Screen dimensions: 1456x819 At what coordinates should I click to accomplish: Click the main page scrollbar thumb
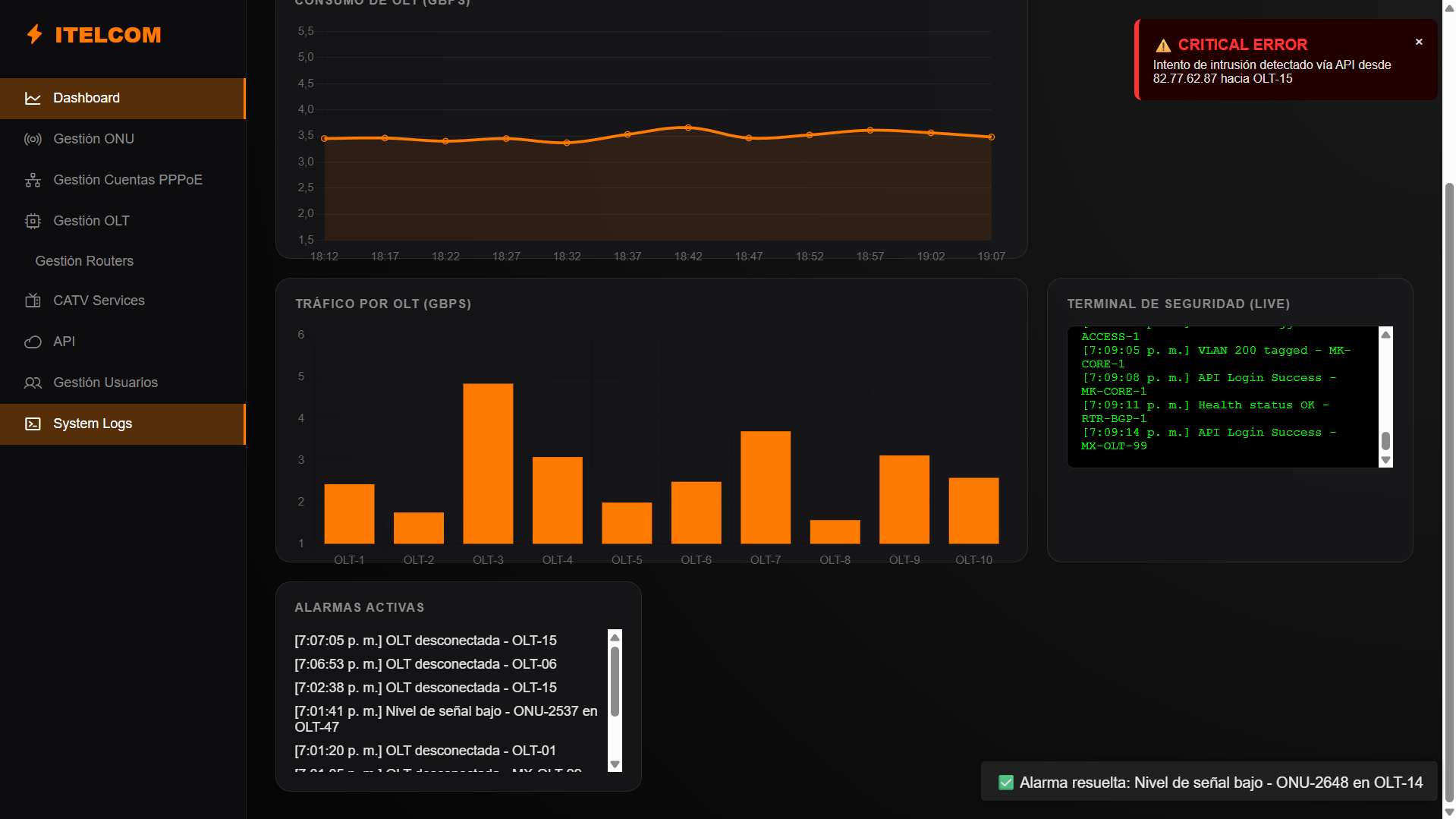click(x=1449, y=492)
